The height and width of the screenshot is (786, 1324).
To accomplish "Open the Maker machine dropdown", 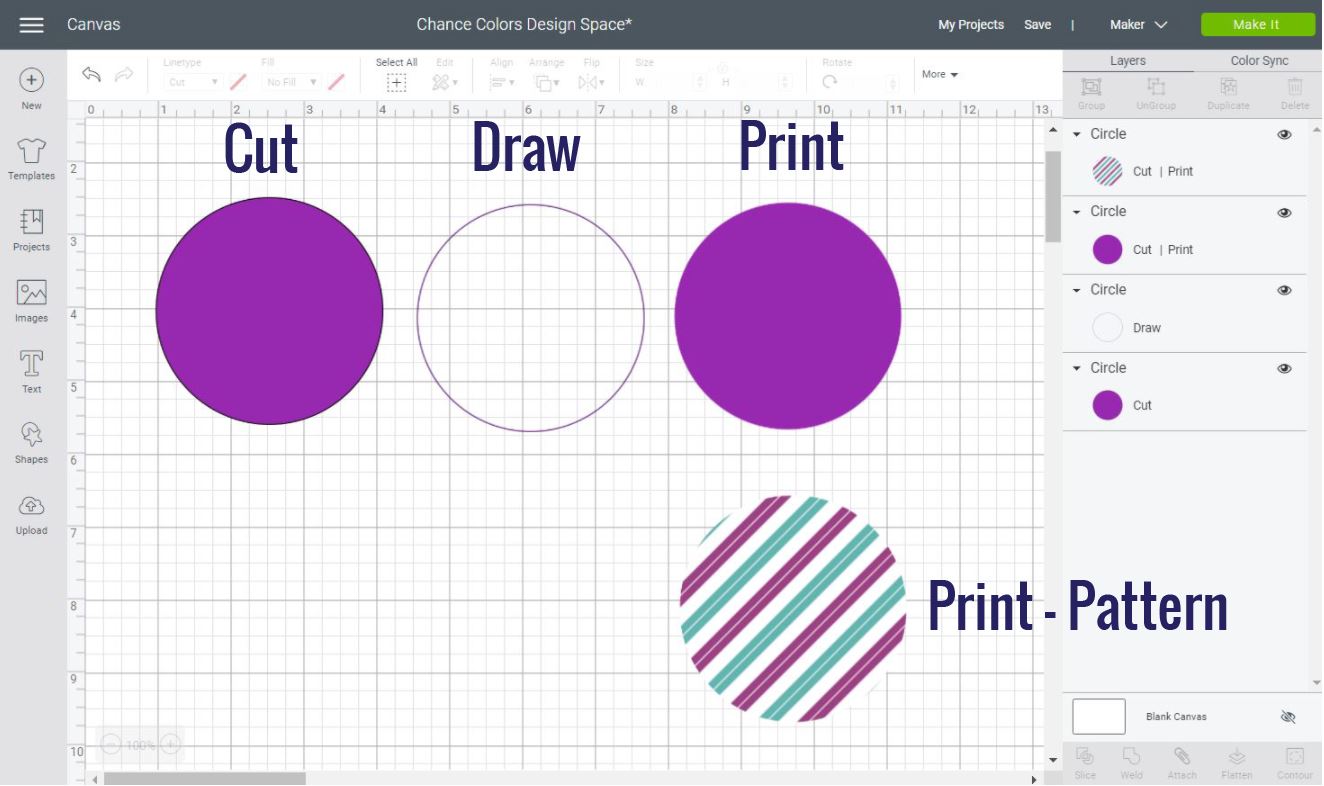I will (1139, 24).
